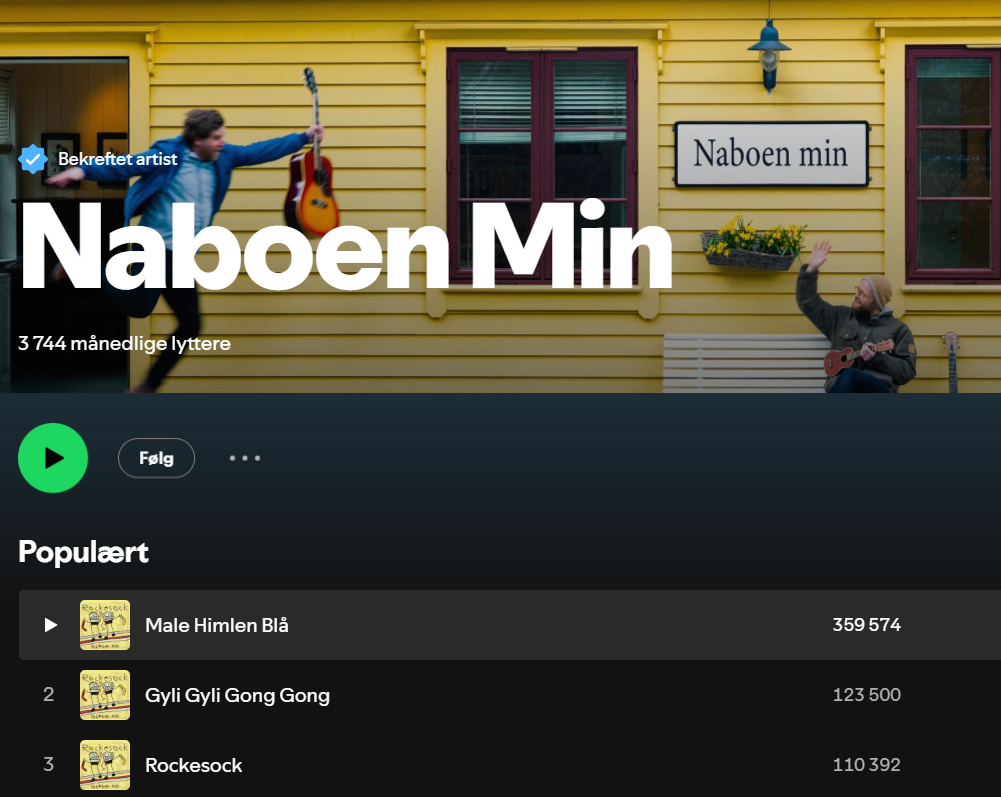Image resolution: width=1001 pixels, height=797 pixels.
Task: Click the 3 744 månedlige lyttere text
Action: pos(124,344)
